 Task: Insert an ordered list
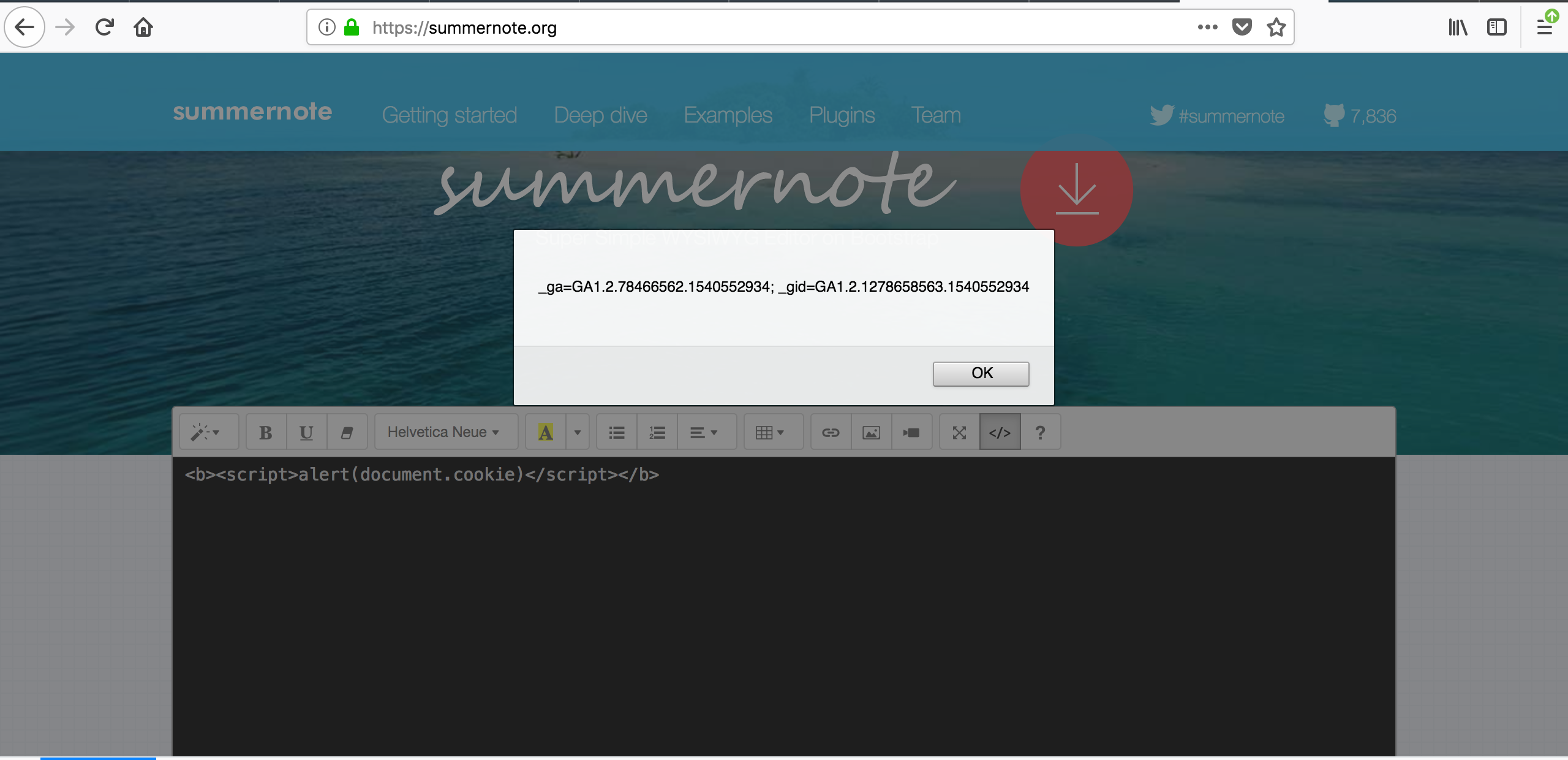(x=656, y=431)
